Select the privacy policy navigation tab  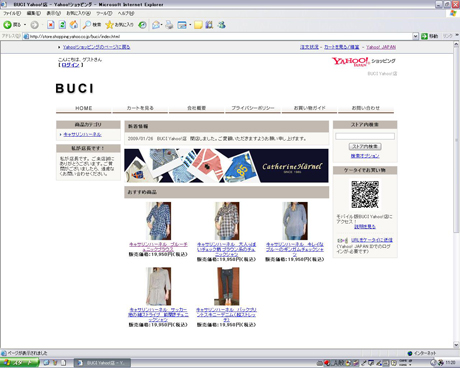click(x=253, y=108)
